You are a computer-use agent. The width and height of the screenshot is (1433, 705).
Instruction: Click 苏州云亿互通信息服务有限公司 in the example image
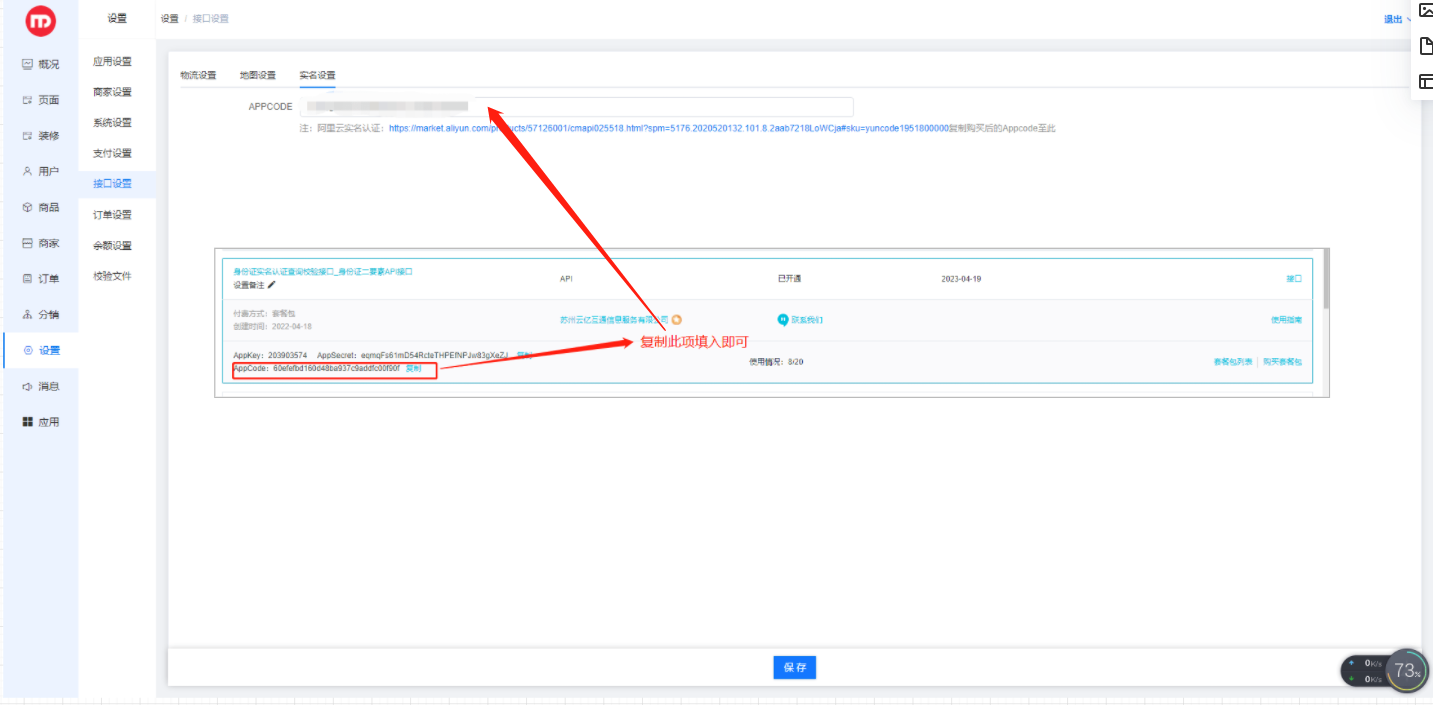click(x=614, y=320)
